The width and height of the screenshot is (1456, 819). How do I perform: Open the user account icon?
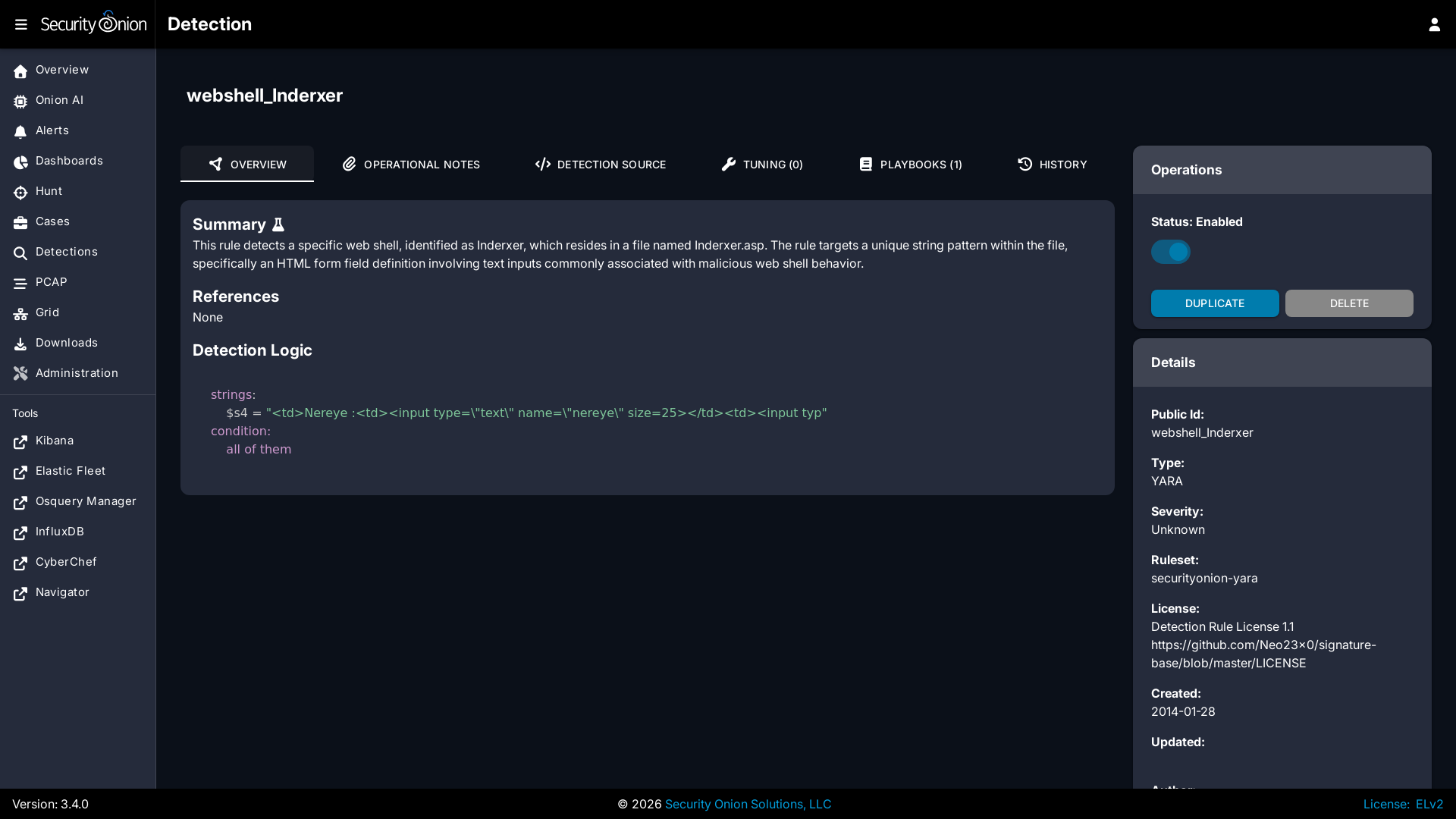pyautogui.click(x=1434, y=24)
